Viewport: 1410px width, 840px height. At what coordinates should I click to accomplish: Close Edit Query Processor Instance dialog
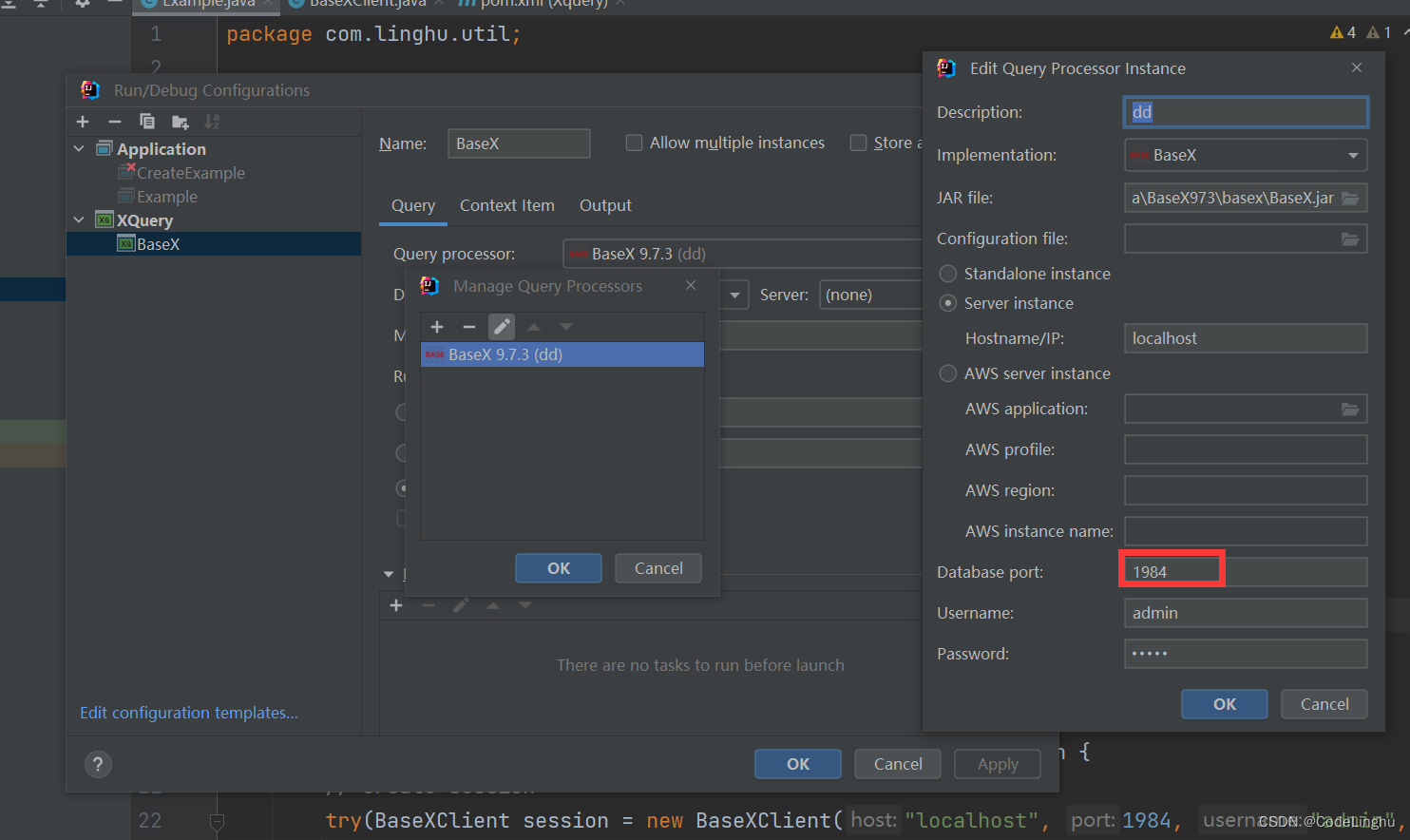pos(1357,67)
